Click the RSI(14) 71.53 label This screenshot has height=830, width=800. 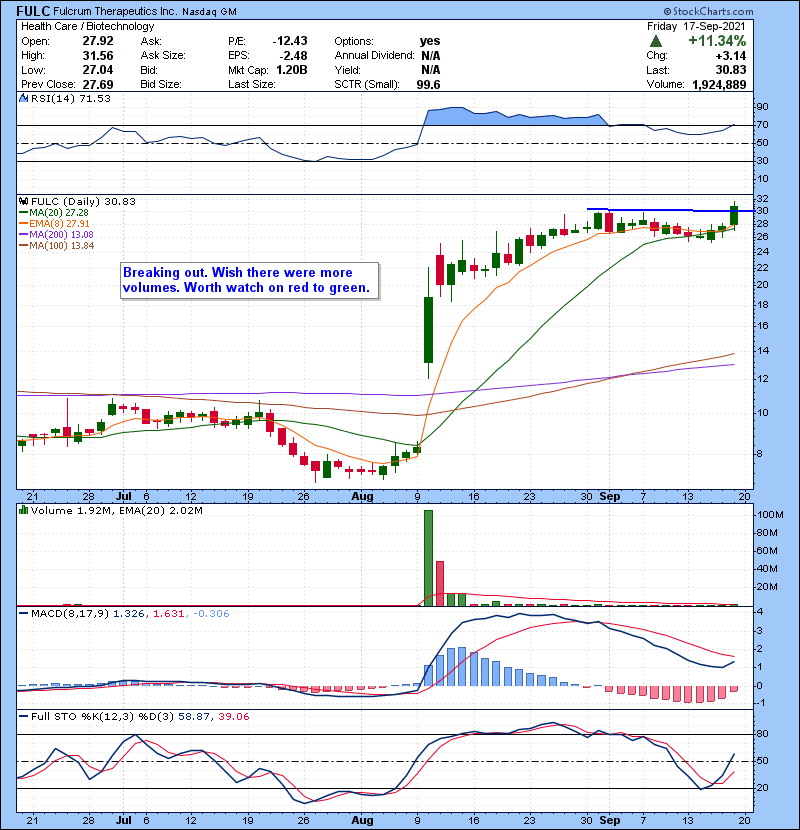point(71,98)
